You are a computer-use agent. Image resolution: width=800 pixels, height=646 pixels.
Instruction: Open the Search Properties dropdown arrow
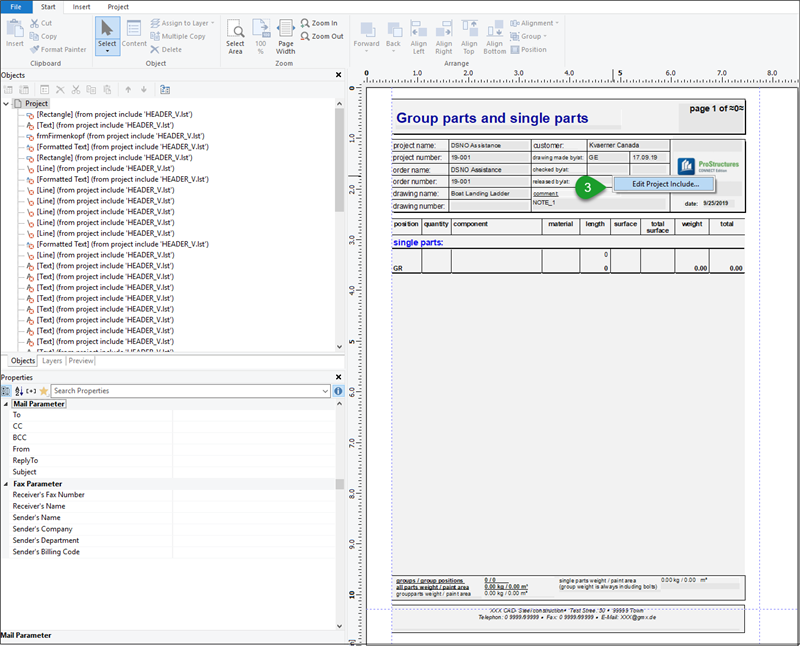click(x=325, y=391)
